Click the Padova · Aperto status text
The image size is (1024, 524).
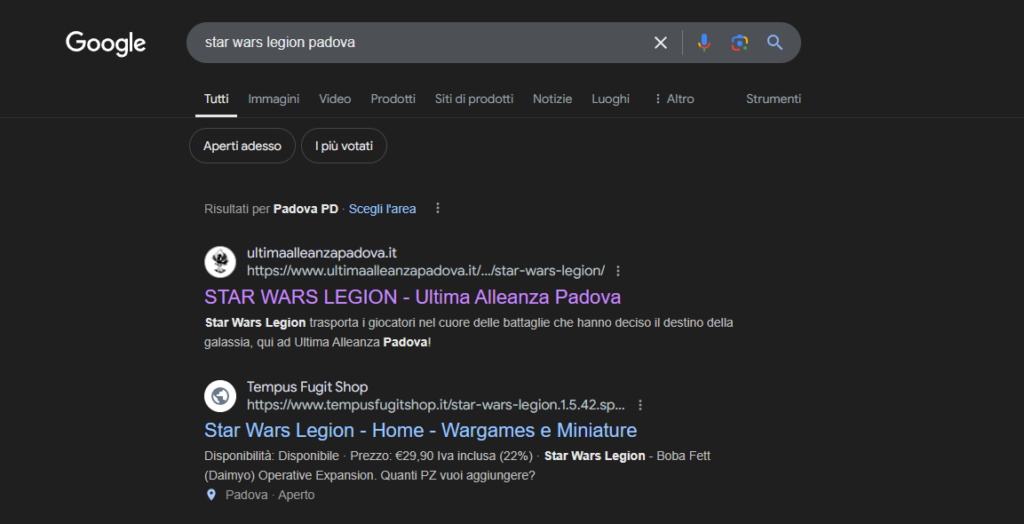(x=270, y=495)
